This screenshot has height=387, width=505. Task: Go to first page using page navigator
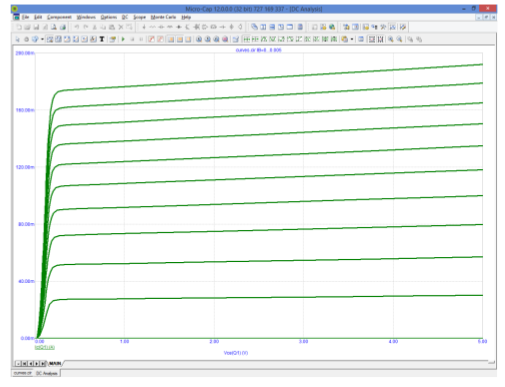click(x=24, y=363)
